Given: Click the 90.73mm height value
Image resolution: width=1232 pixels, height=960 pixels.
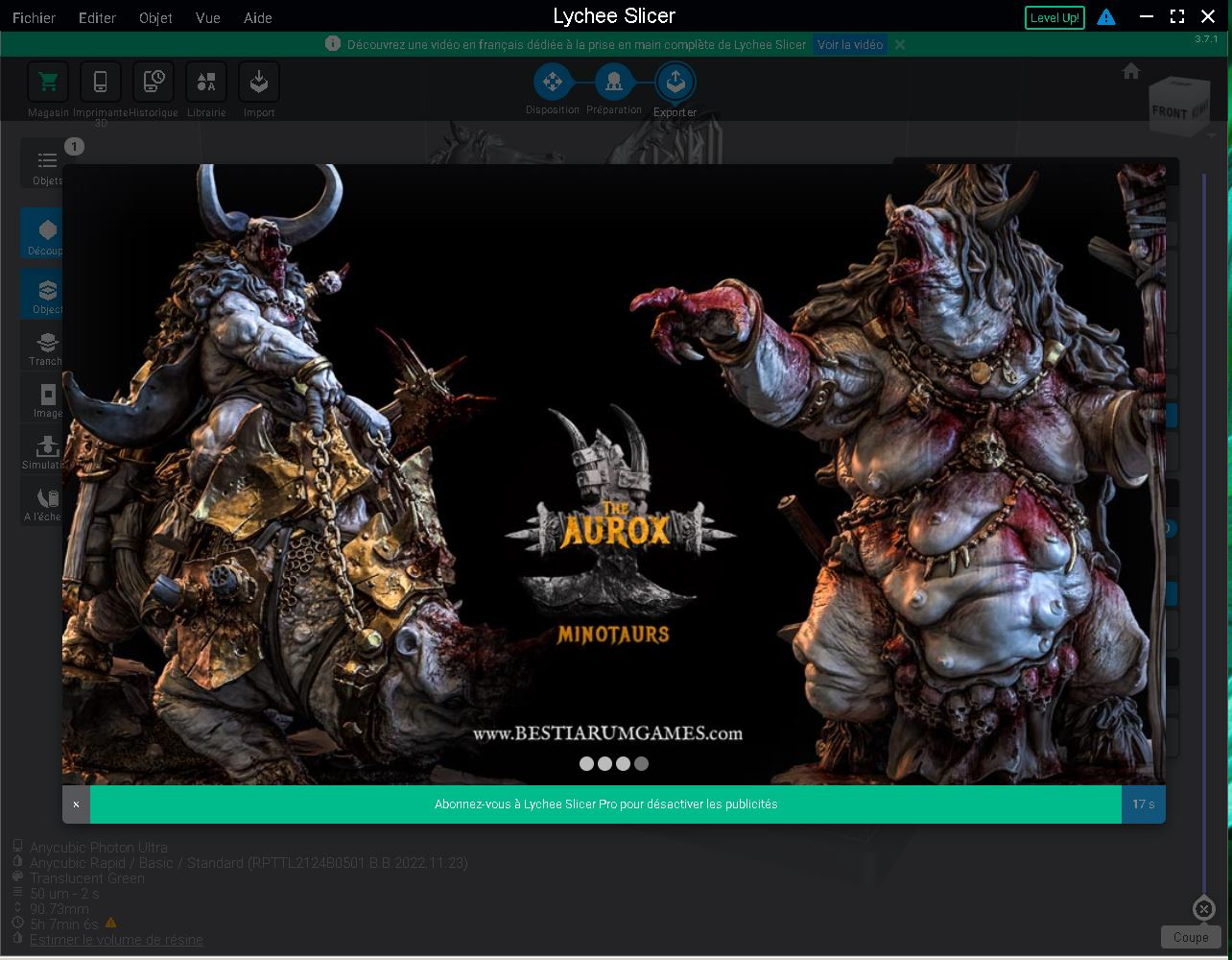Looking at the screenshot, I should [59, 909].
